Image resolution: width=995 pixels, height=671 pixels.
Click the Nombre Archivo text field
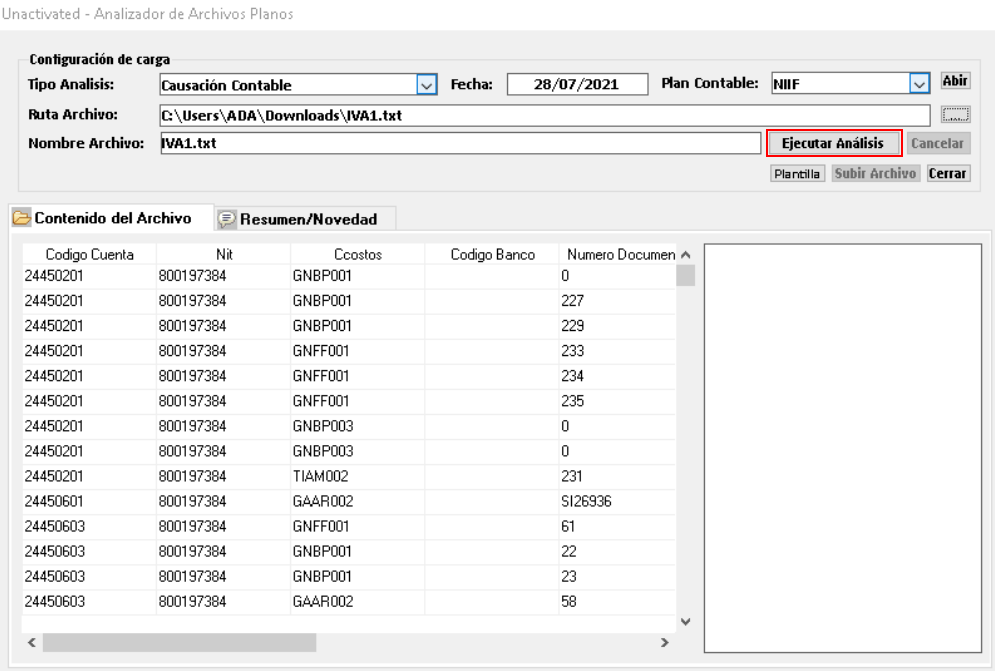point(458,144)
